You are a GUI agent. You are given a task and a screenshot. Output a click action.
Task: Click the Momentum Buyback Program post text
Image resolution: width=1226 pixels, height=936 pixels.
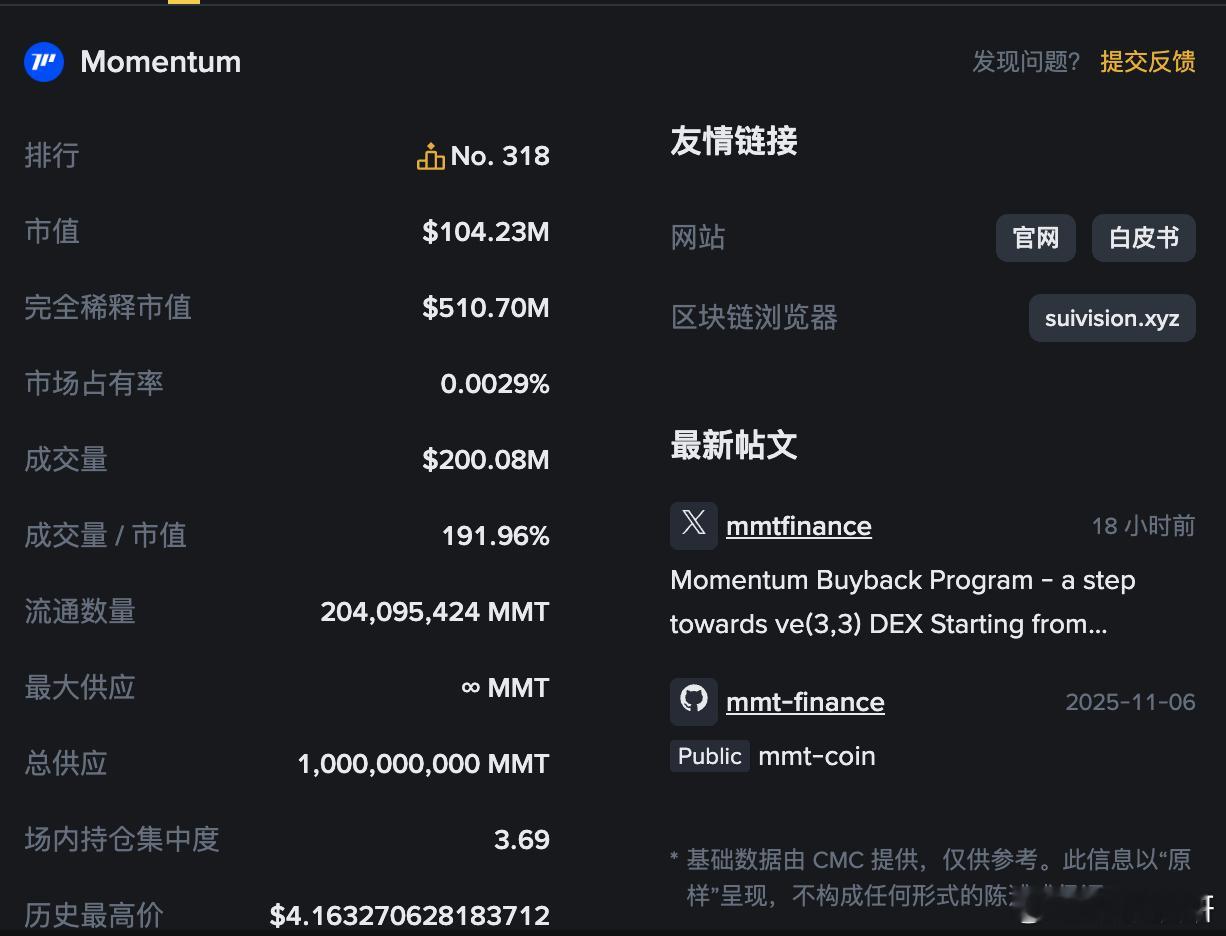(x=901, y=601)
